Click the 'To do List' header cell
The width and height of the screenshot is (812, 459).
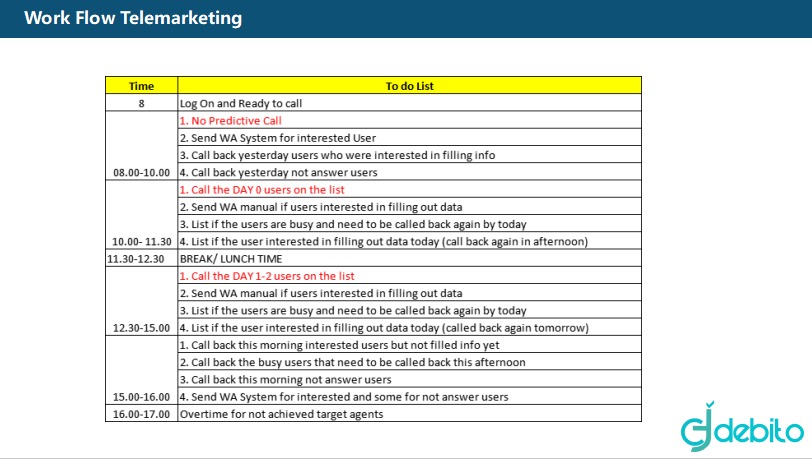[409, 85]
